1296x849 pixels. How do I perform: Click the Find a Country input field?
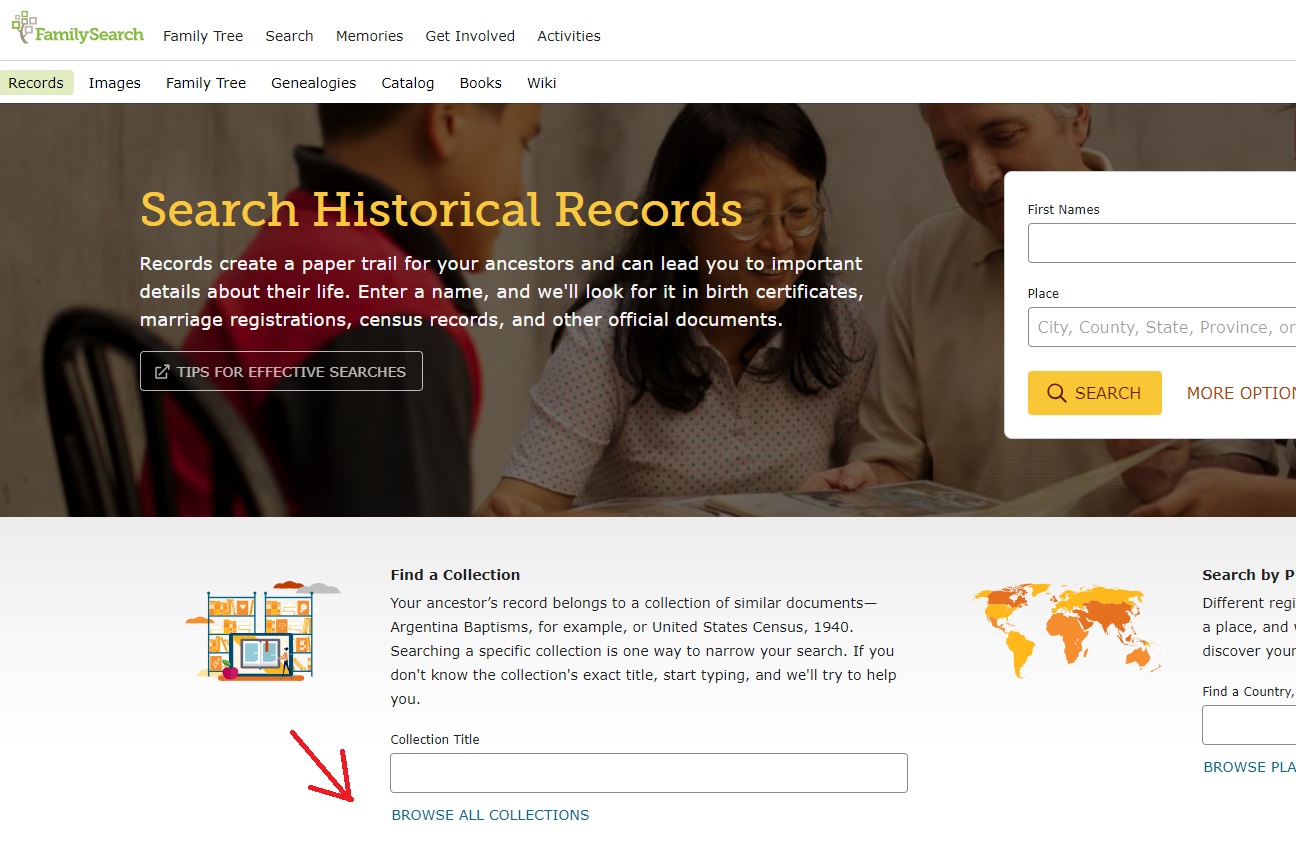(1249, 725)
